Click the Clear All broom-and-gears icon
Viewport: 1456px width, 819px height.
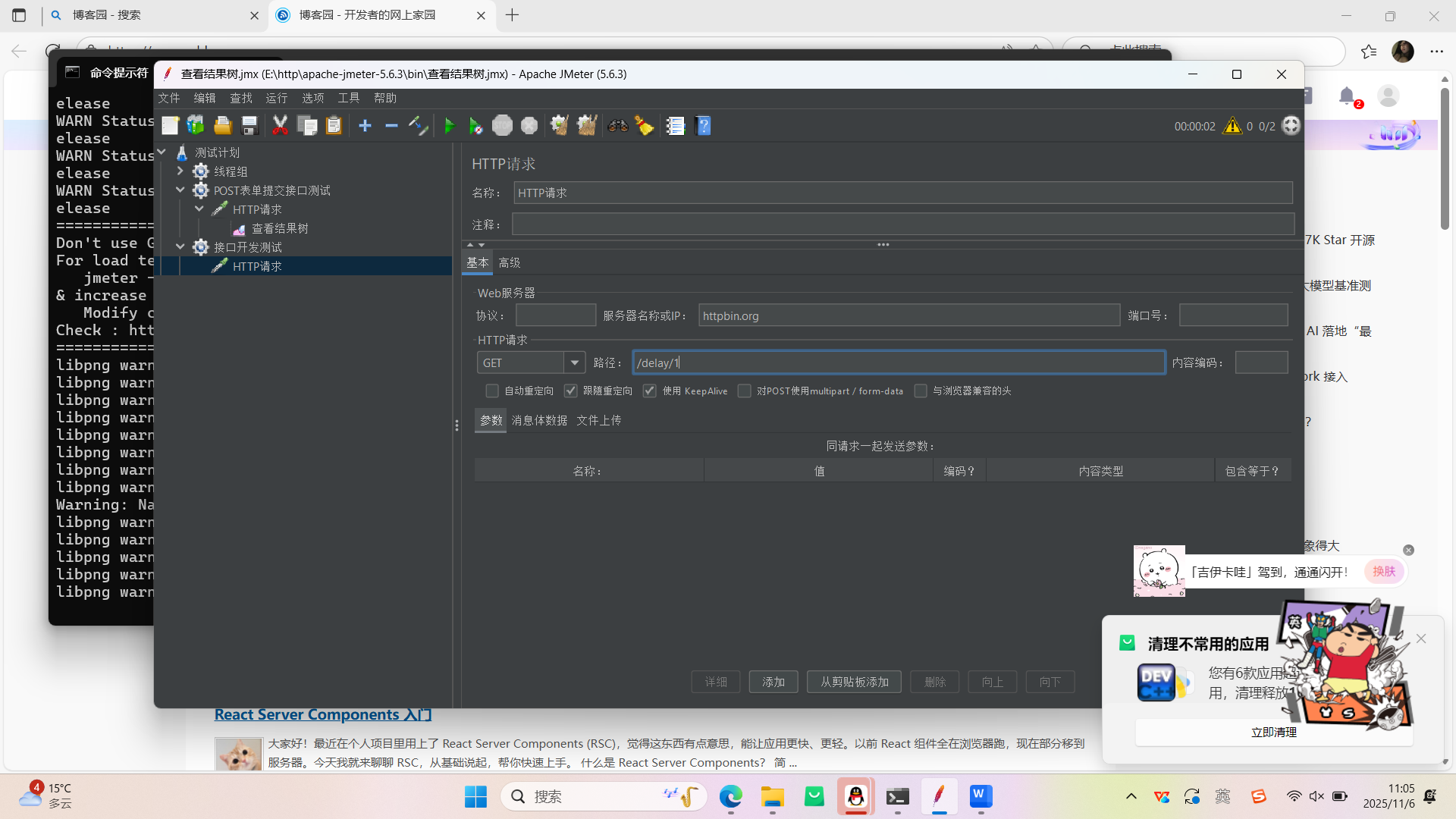point(587,126)
